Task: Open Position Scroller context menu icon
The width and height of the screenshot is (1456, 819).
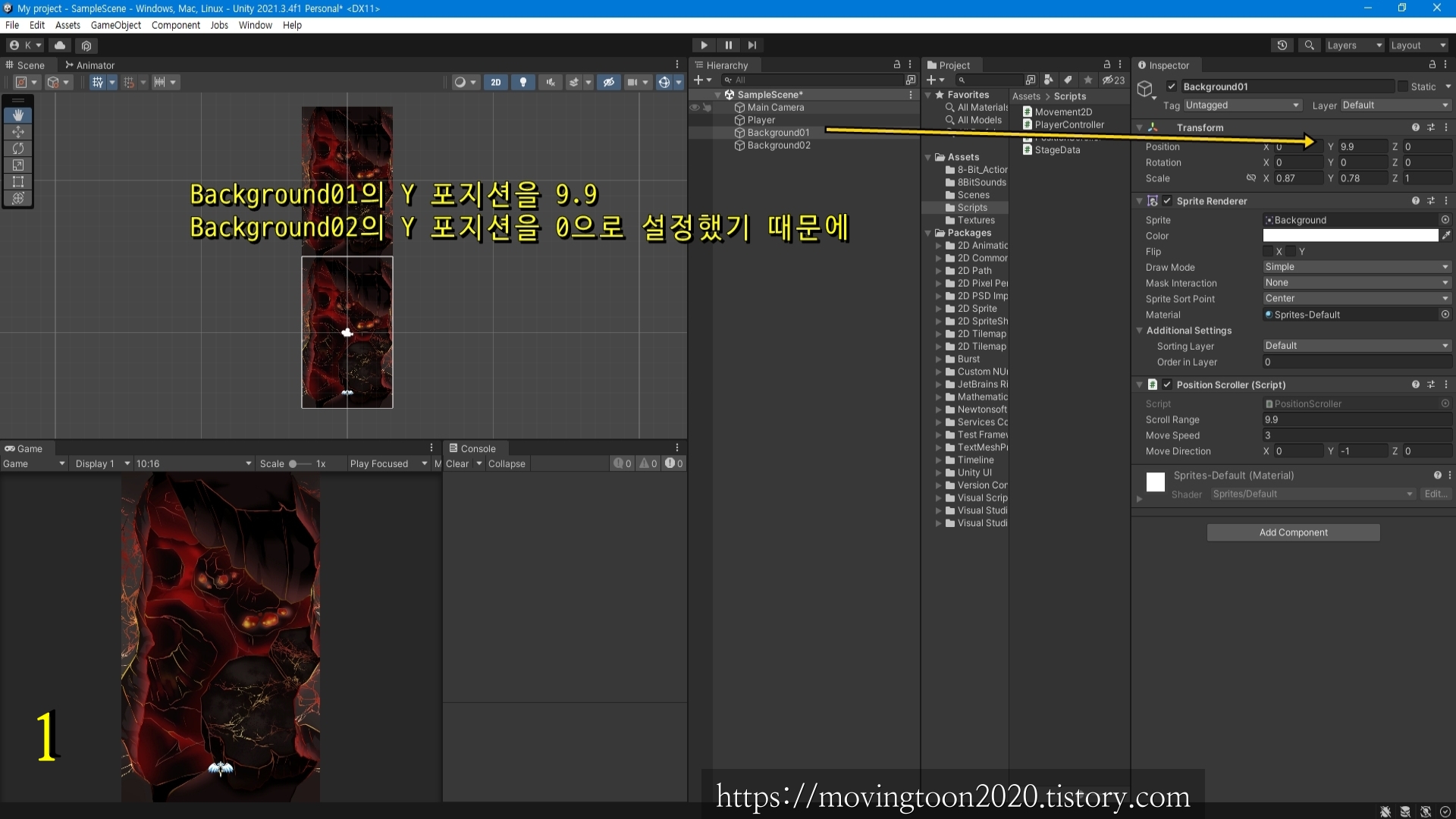Action: 1446,385
